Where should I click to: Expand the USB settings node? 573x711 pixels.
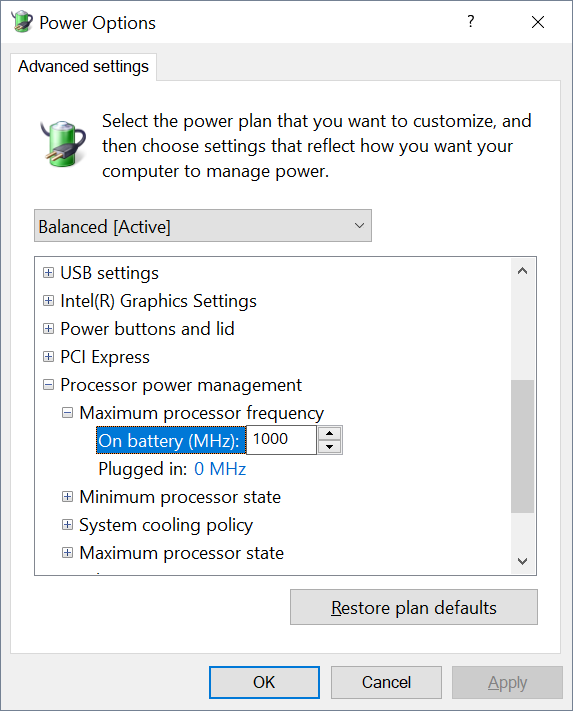48,273
